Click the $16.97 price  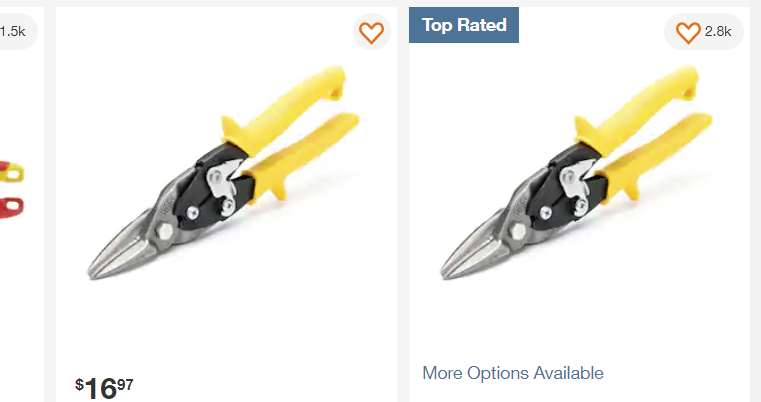104,386
